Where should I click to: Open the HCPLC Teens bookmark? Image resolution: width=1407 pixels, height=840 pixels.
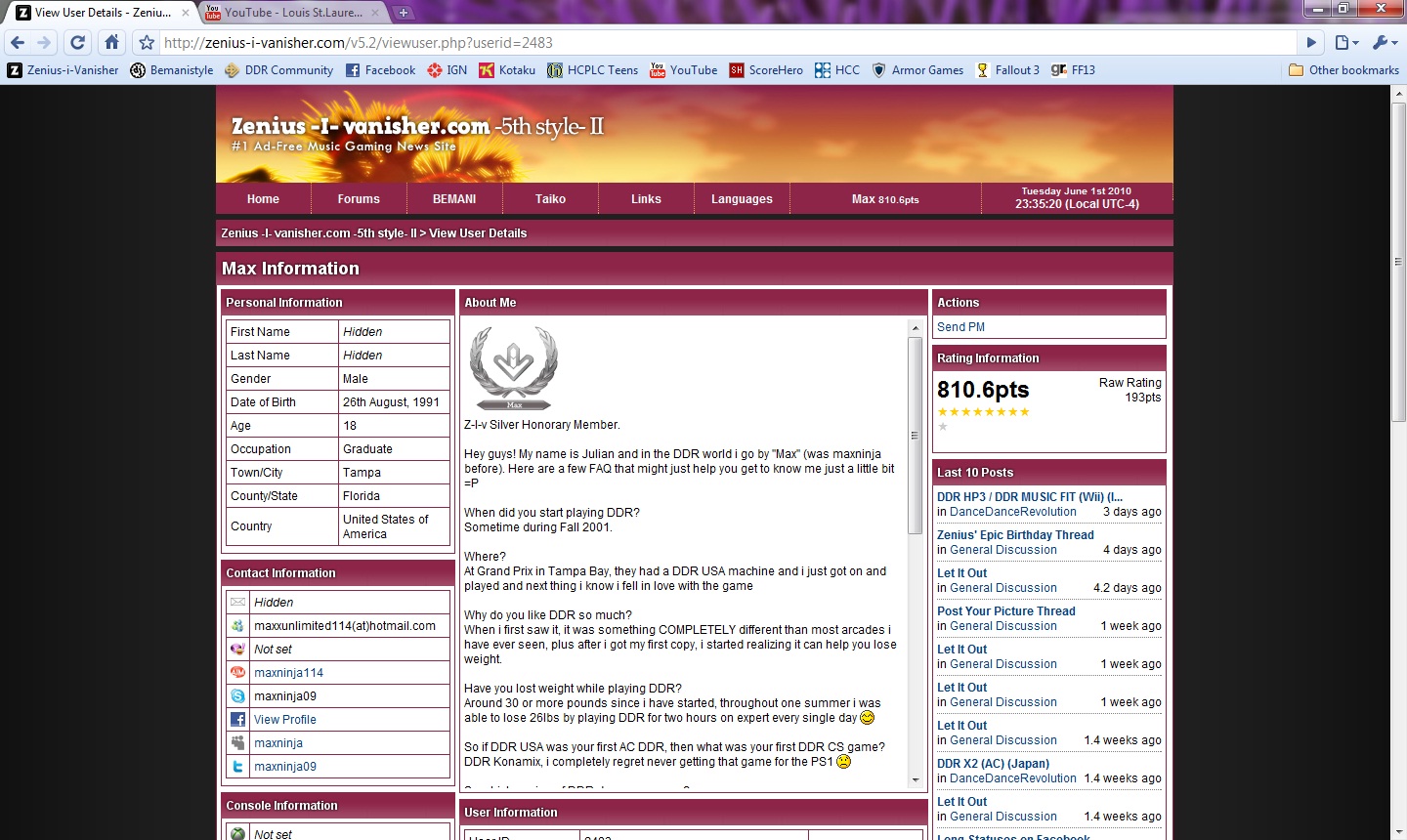[x=593, y=70]
